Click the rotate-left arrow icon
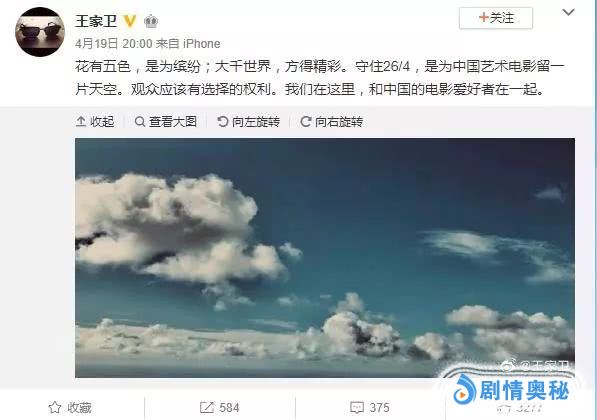 [x=222, y=122]
